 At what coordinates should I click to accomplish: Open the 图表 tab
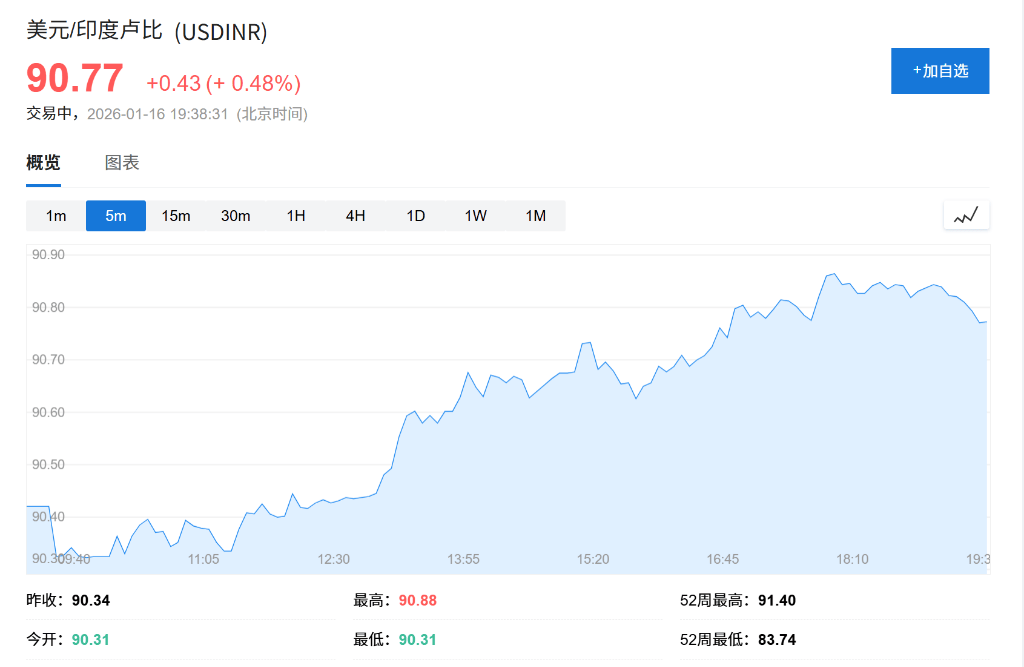pyautogui.click(x=122, y=163)
